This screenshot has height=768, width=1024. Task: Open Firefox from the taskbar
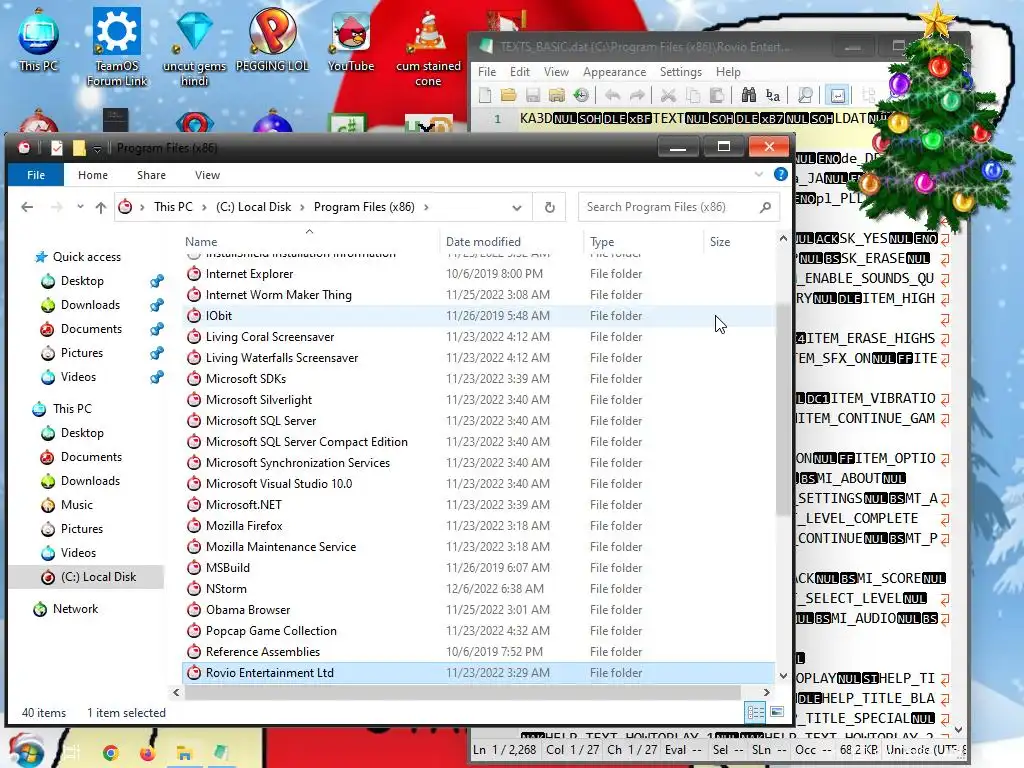coord(147,753)
